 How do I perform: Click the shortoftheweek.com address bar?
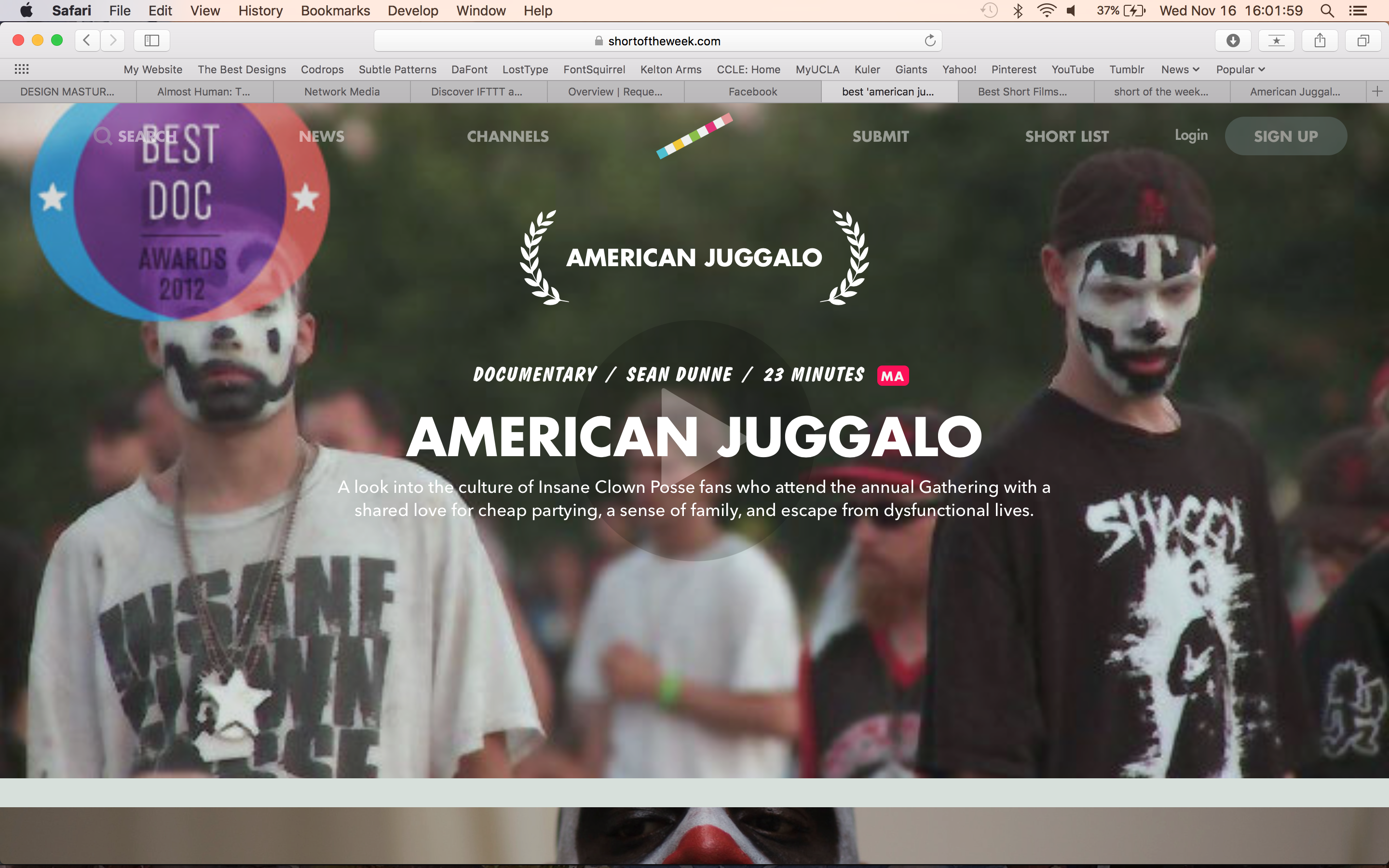tap(658, 41)
